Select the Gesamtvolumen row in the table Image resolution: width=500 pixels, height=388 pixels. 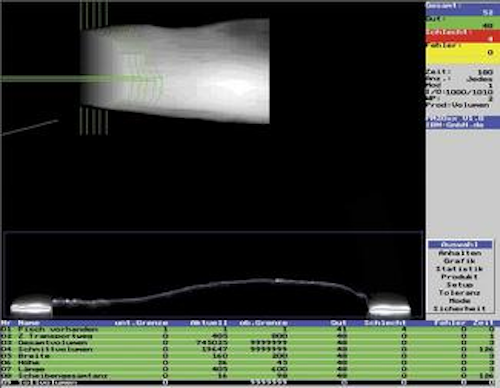click(x=250, y=343)
